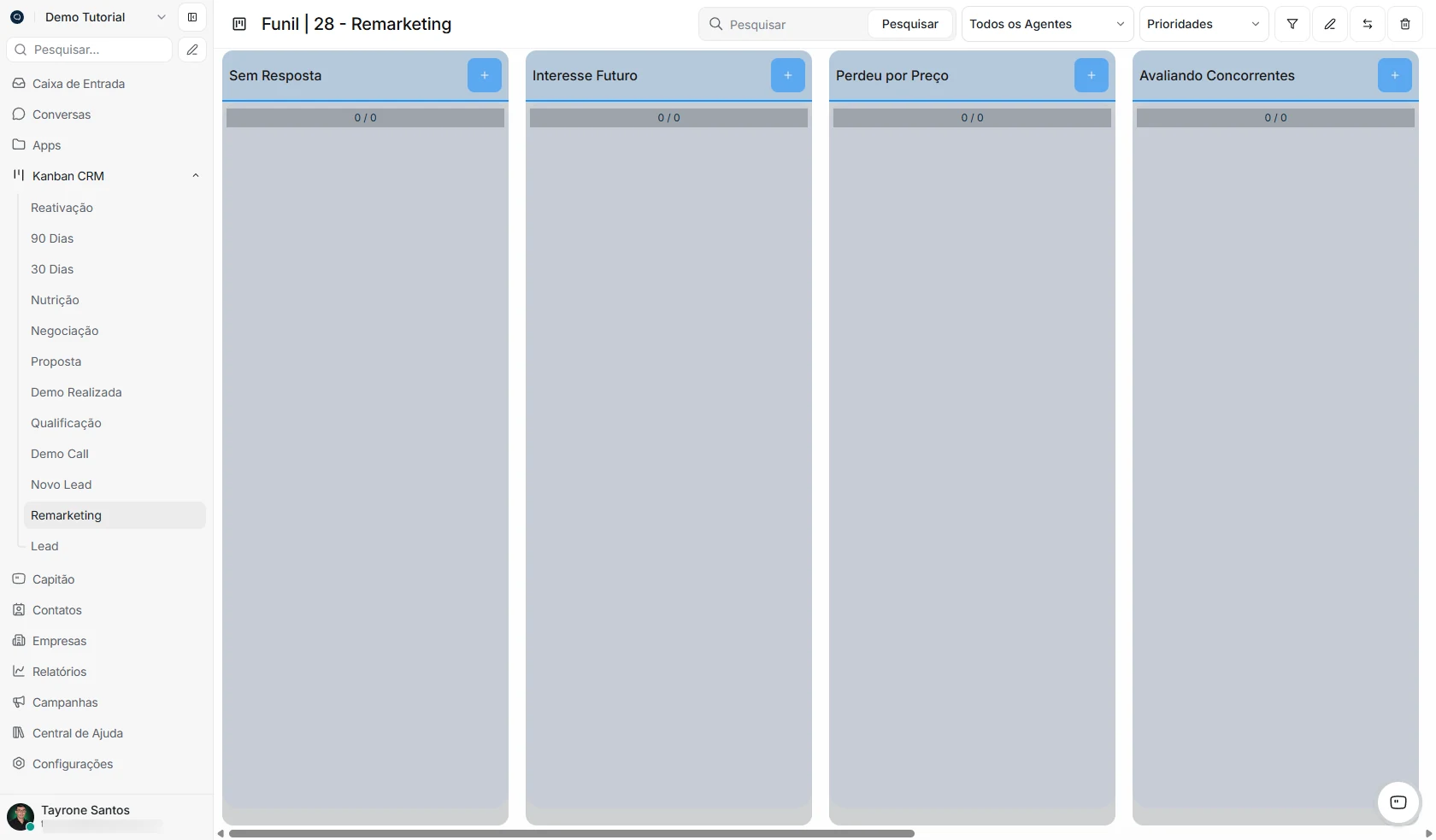Open the Lead funnel

(x=115, y=546)
